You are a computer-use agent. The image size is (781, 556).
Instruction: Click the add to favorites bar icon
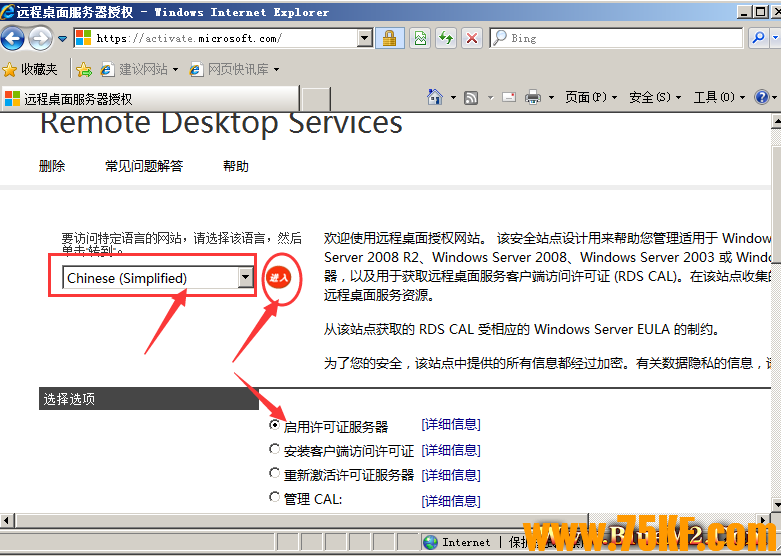[84, 70]
